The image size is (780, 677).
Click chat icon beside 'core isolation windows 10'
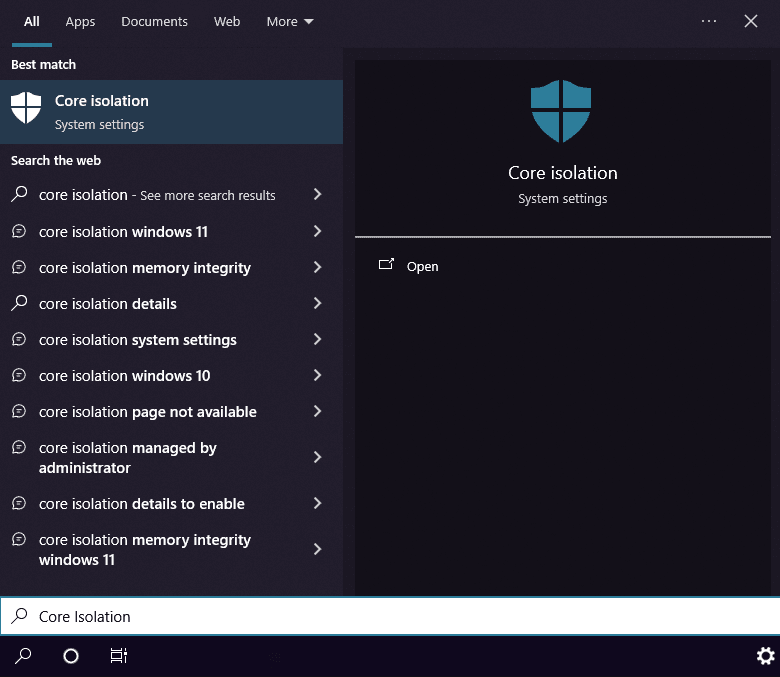click(x=19, y=375)
